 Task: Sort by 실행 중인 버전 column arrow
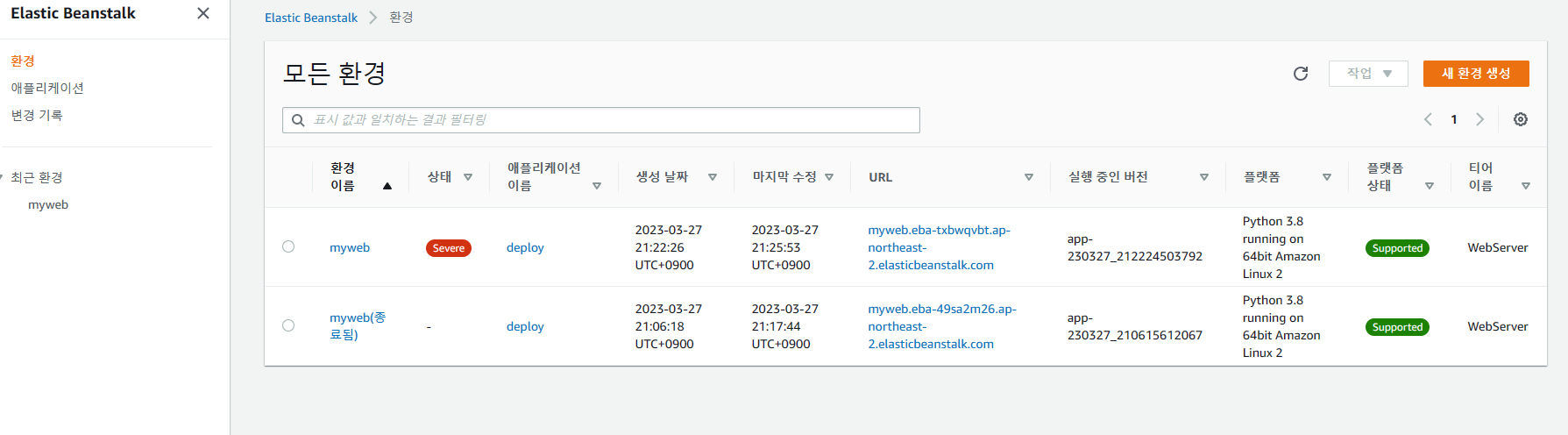(x=1204, y=177)
